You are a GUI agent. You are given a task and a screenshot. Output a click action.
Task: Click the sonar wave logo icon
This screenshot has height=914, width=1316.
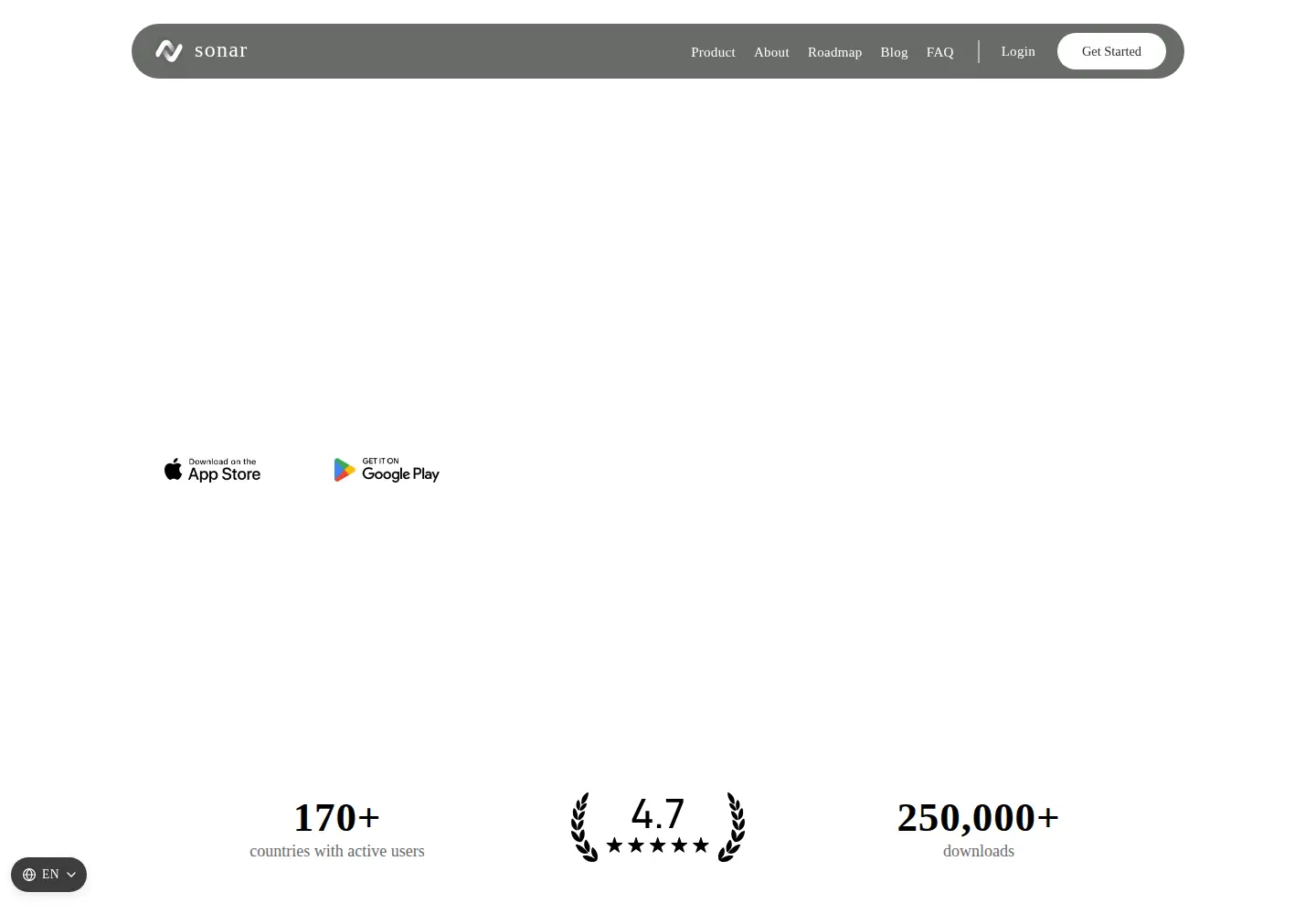169,51
